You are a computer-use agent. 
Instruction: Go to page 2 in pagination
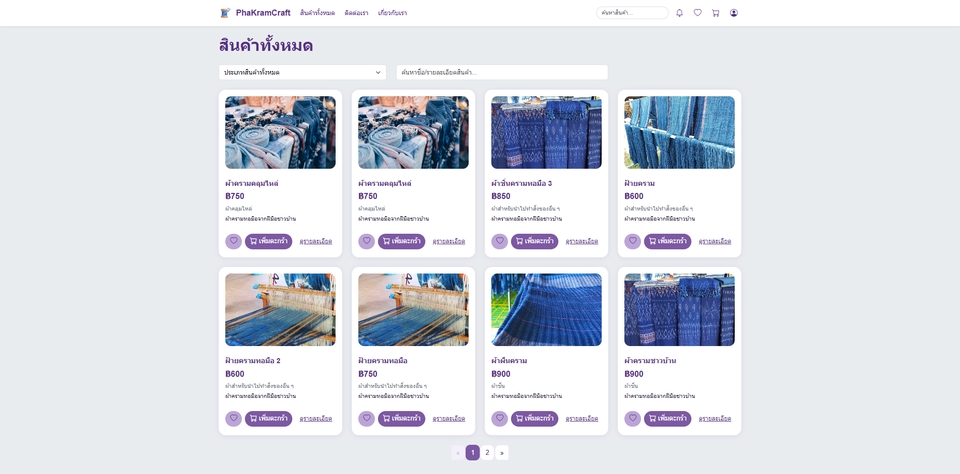click(x=487, y=453)
